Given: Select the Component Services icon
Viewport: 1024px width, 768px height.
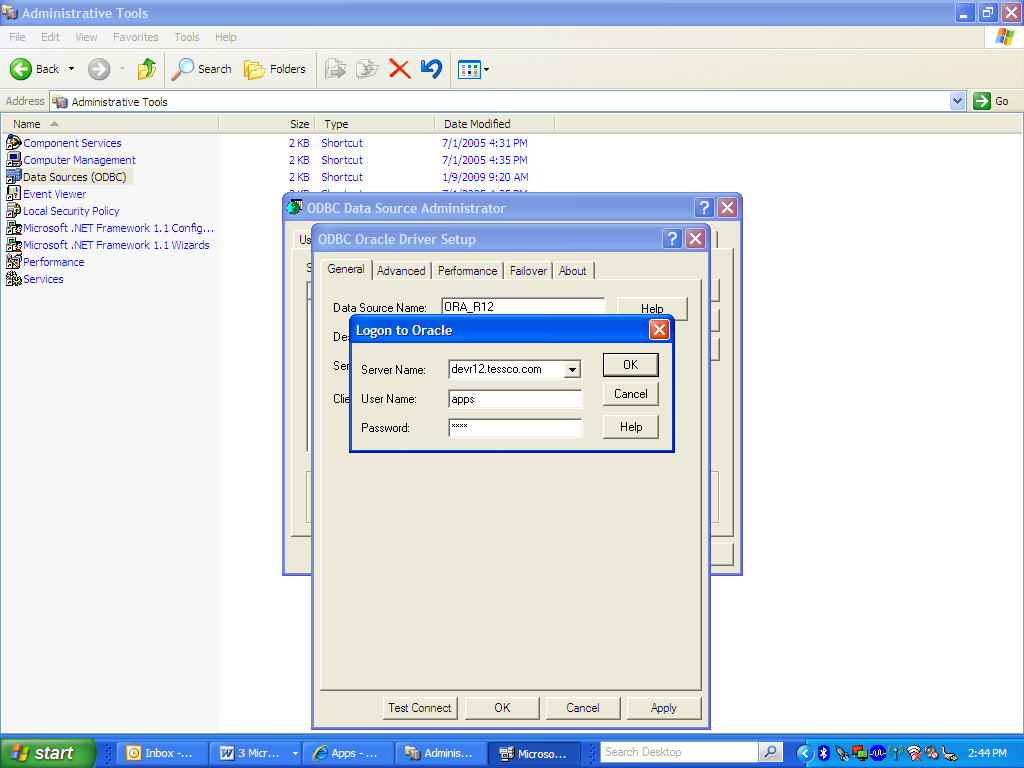Looking at the screenshot, I should point(14,142).
